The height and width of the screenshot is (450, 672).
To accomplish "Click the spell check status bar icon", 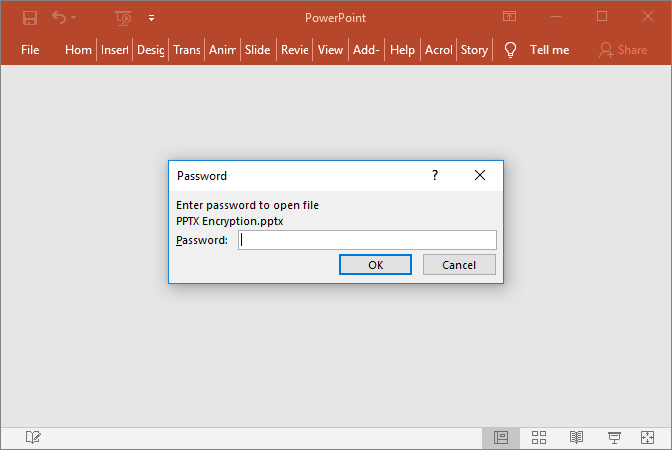I will (x=33, y=437).
